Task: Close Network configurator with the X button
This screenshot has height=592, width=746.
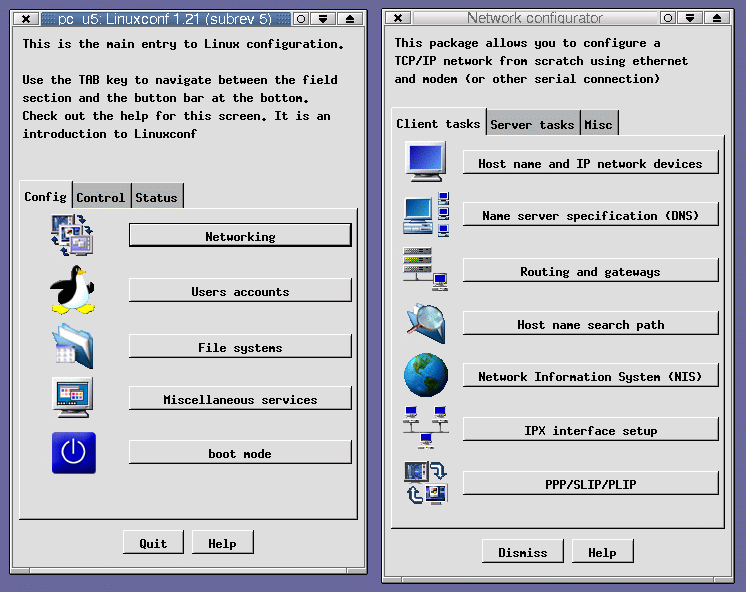Action: [x=398, y=18]
